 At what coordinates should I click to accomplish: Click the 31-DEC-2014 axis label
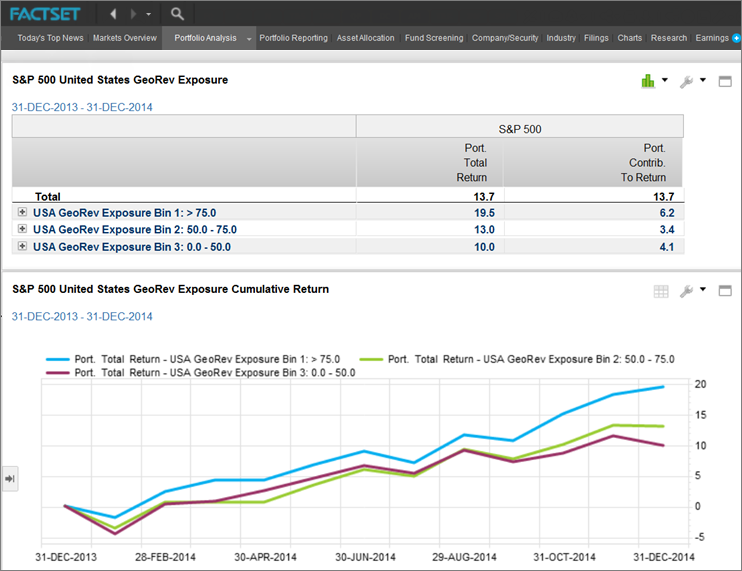click(663, 557)
